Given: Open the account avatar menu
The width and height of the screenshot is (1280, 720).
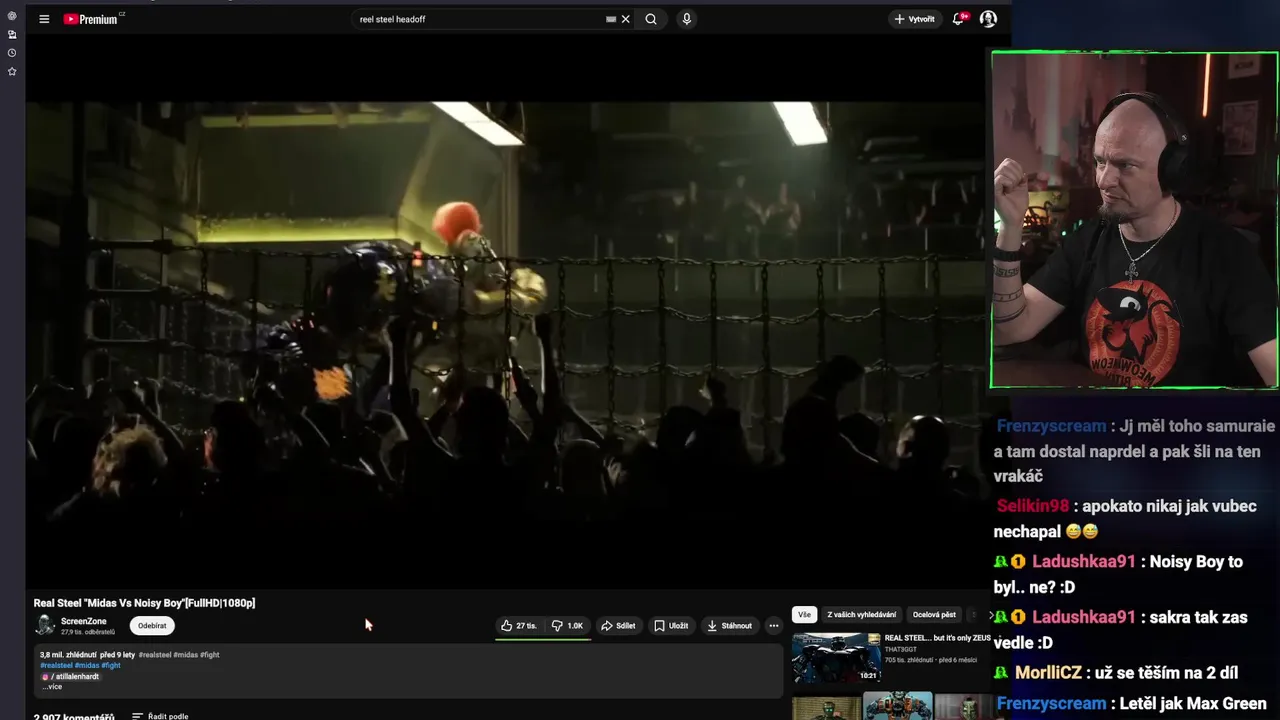Looking at the screenshot, I should pyautogui.click(x=988, y=19).
